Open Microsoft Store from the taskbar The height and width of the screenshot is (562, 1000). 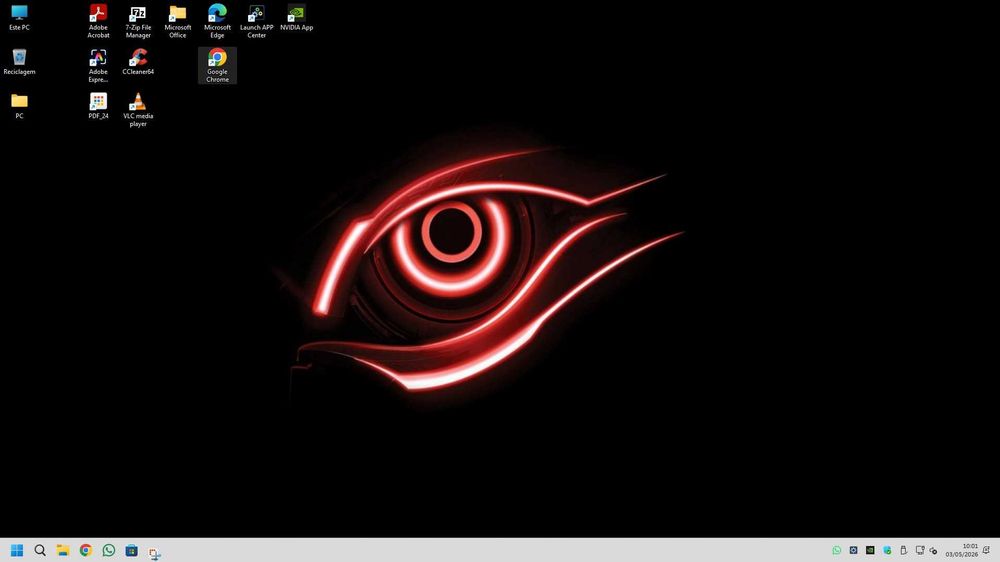tap(131, 550)
